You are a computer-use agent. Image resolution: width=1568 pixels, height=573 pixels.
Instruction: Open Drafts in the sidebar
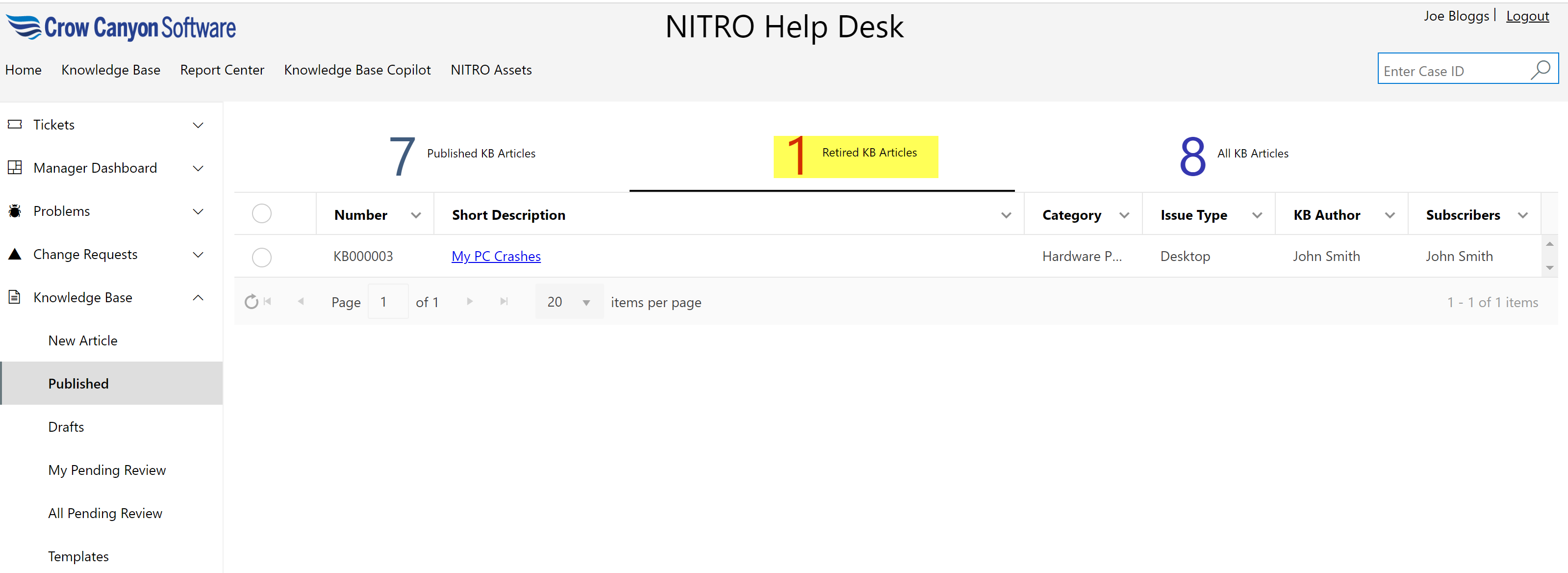pyautogui.click(x=66, y=427)
